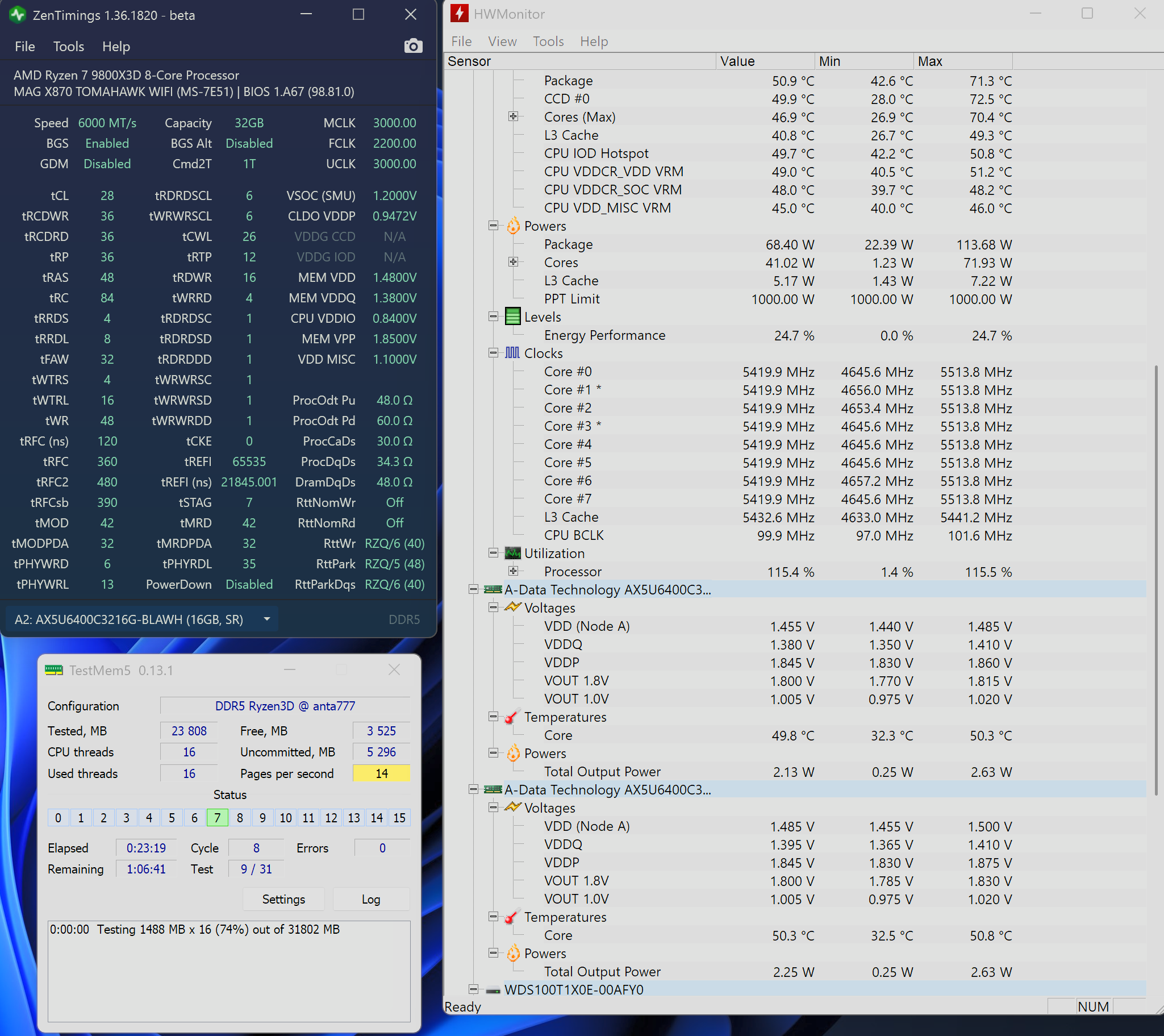Click the first A-Data memory module icon
This screenshot has width=1164, height=1036.
click(493, 589)
